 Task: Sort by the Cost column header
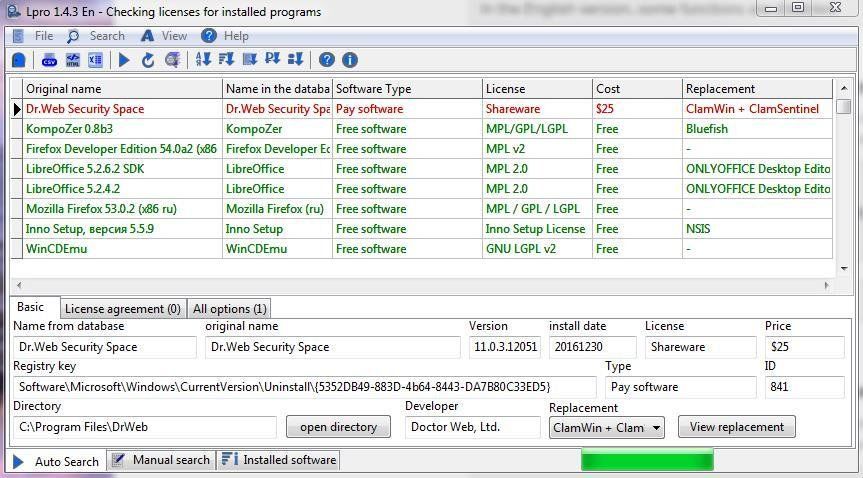click(x=637, y=89)
